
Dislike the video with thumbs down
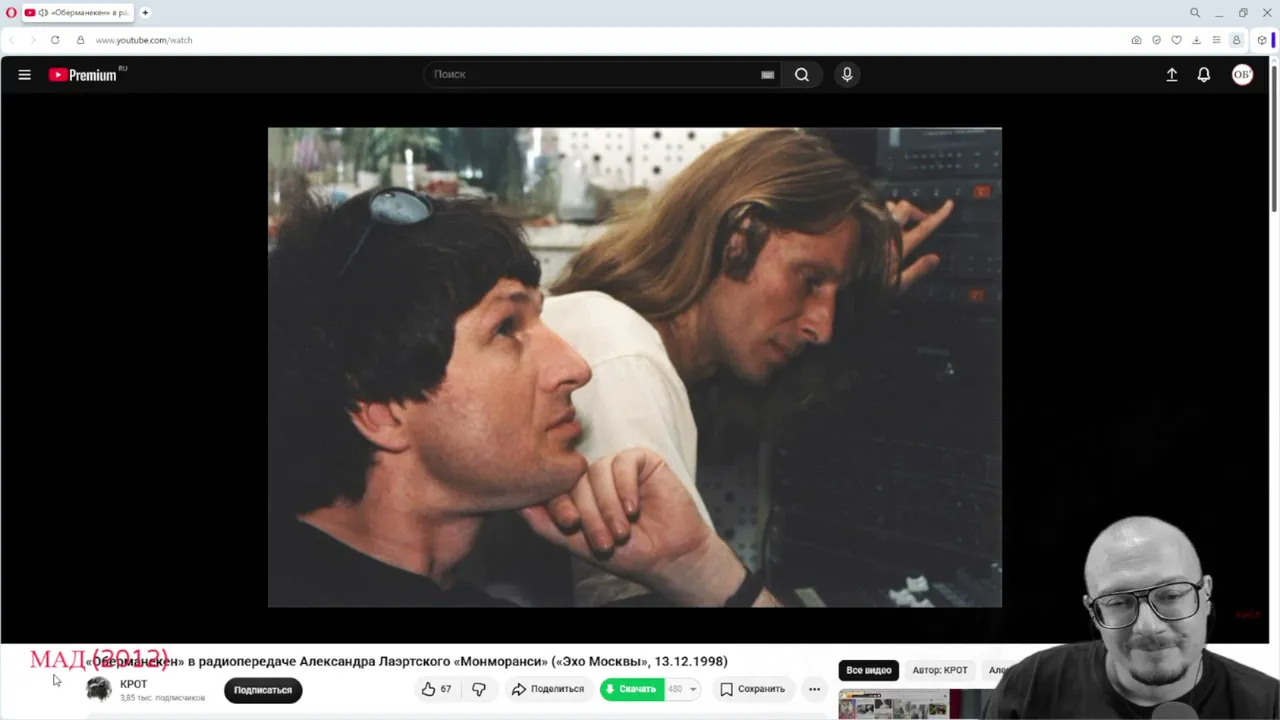479,689
